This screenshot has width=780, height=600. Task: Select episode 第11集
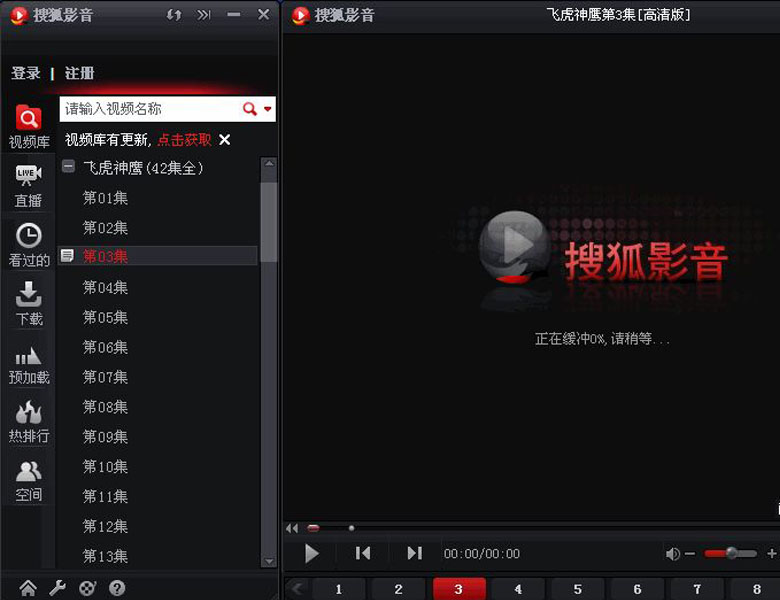coord(105,497)
